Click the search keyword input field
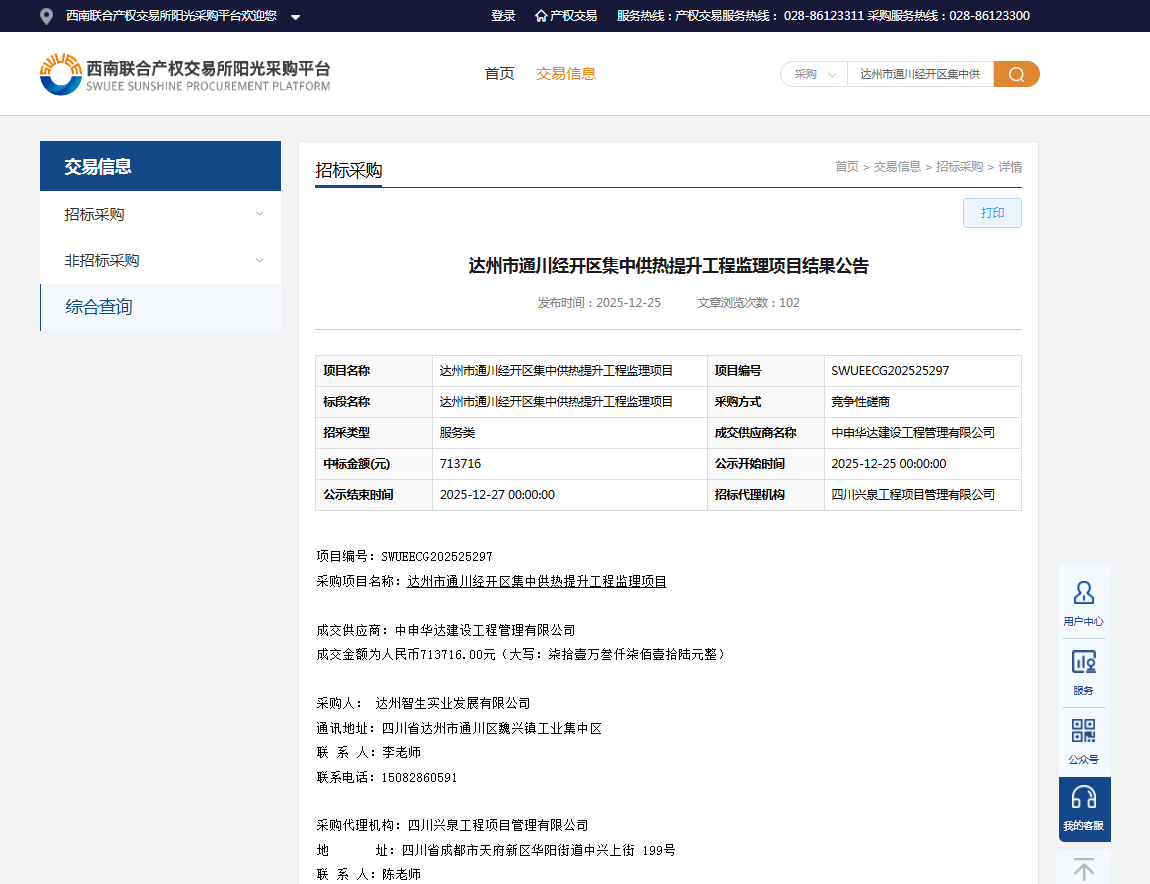The image size is (1150, 884). [x=919, y=74]
